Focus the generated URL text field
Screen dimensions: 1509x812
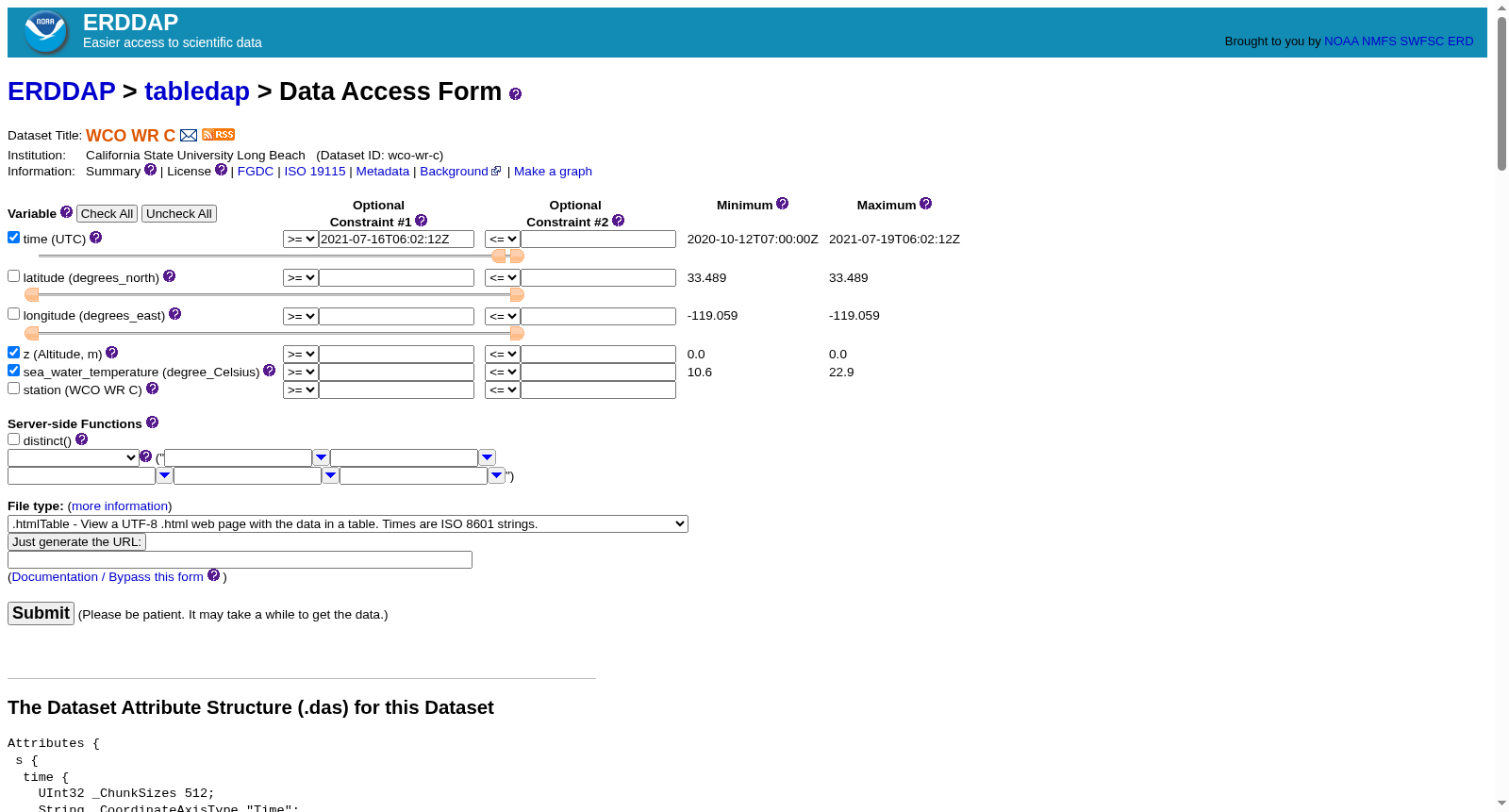[x=240, y=560]
